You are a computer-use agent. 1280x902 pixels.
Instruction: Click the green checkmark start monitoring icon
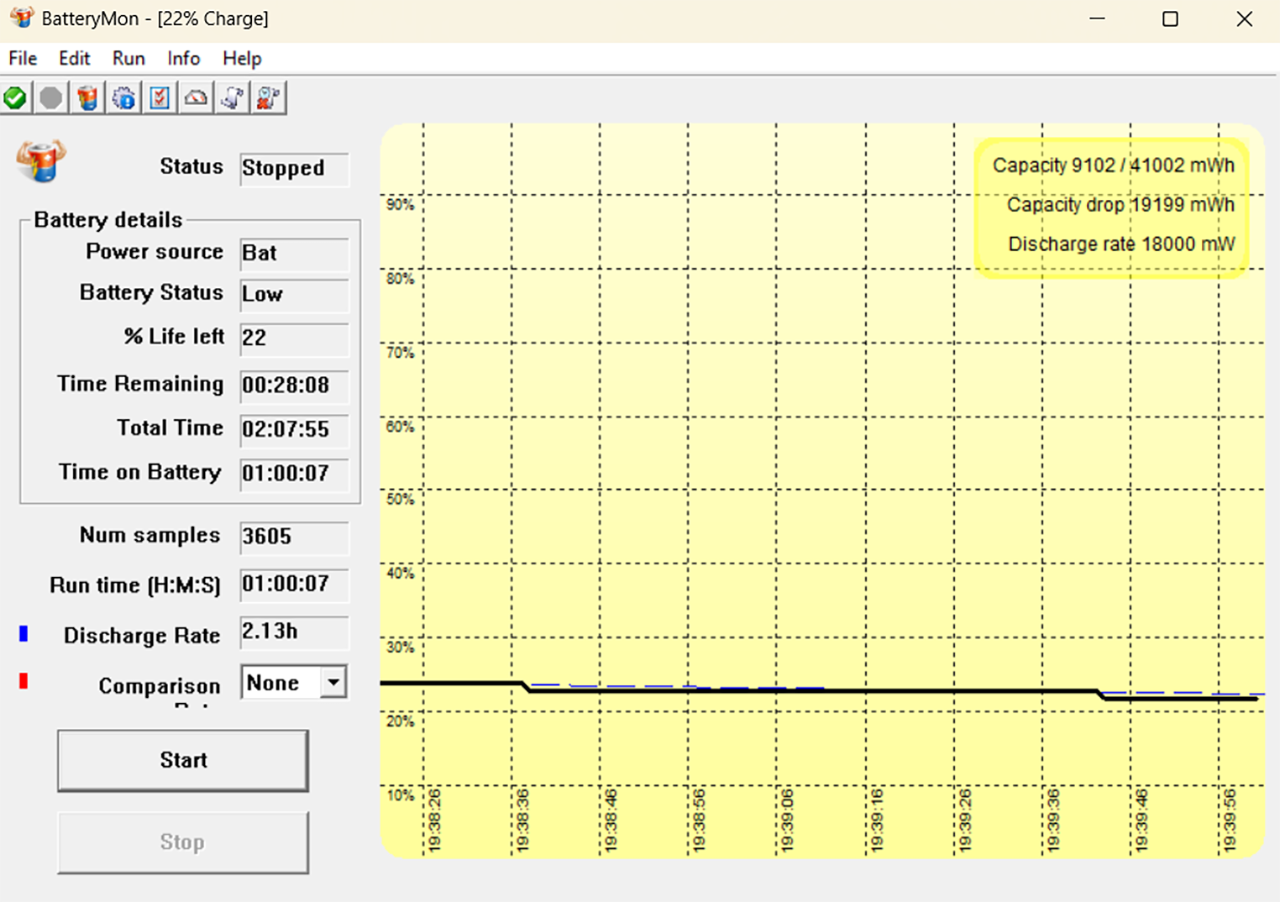coord(15,98)
